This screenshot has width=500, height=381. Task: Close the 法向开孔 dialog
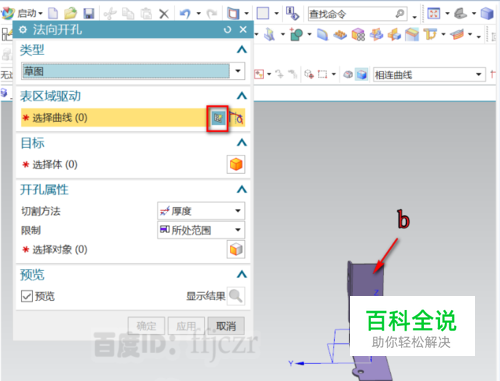point(243,30)
